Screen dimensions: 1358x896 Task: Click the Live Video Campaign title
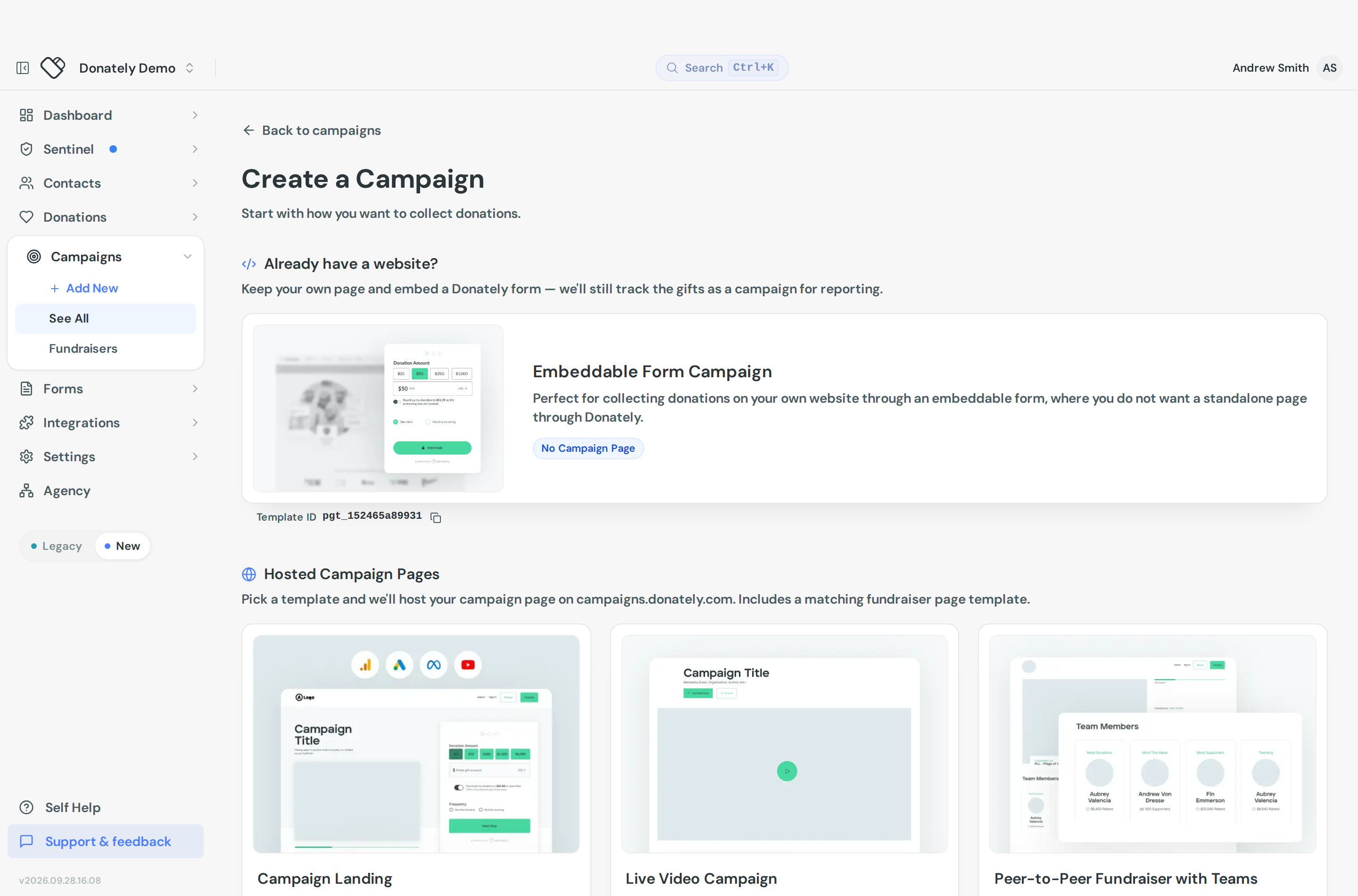(701, 878)
